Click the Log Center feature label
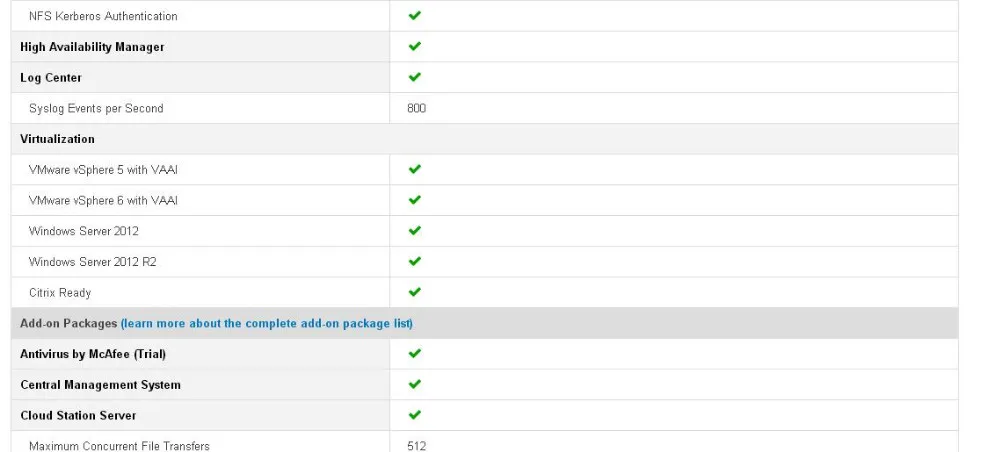1000x452 pixels. (51, 78)
